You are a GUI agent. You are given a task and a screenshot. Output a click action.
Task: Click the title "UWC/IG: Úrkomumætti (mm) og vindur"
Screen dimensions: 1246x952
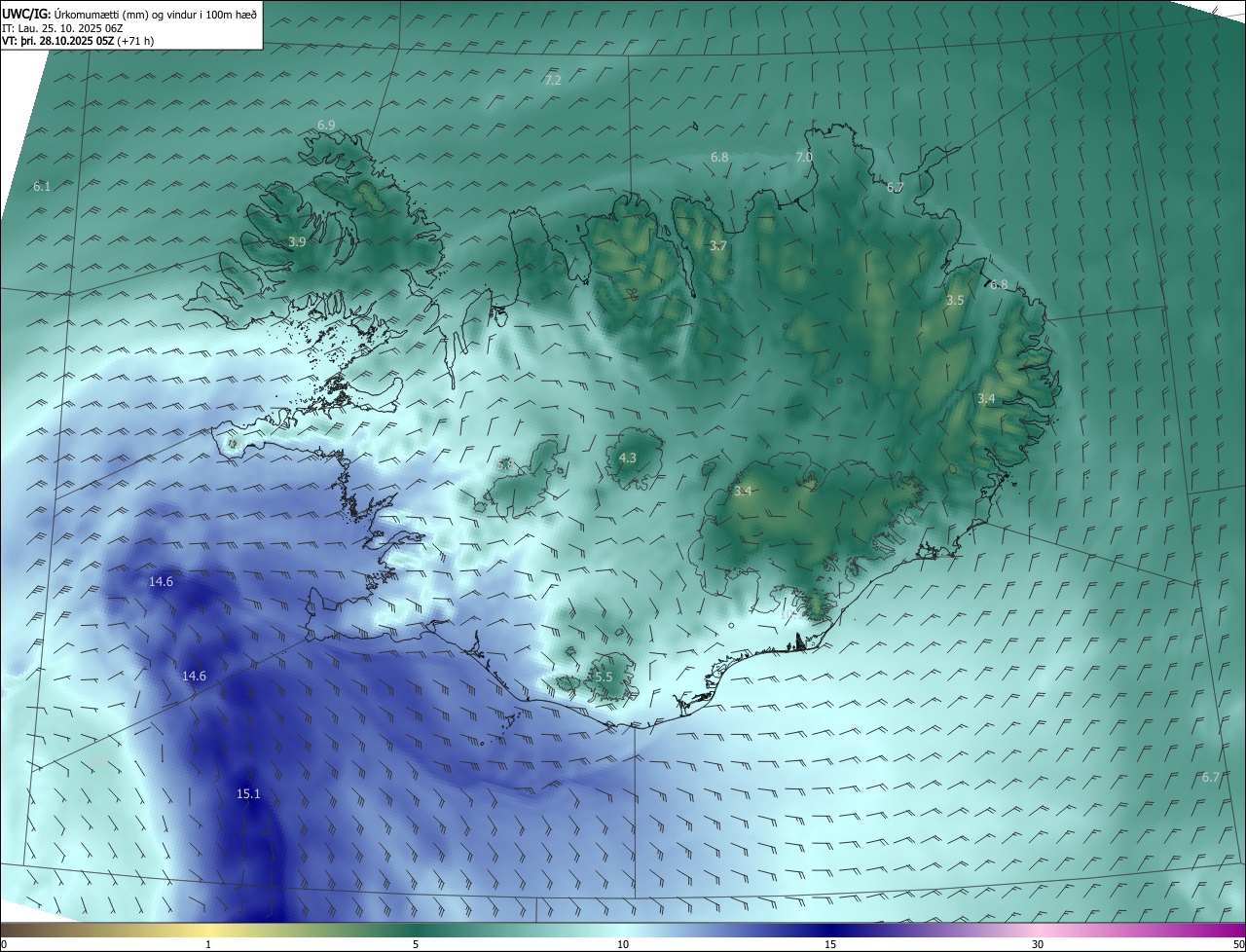coord(129,13)
